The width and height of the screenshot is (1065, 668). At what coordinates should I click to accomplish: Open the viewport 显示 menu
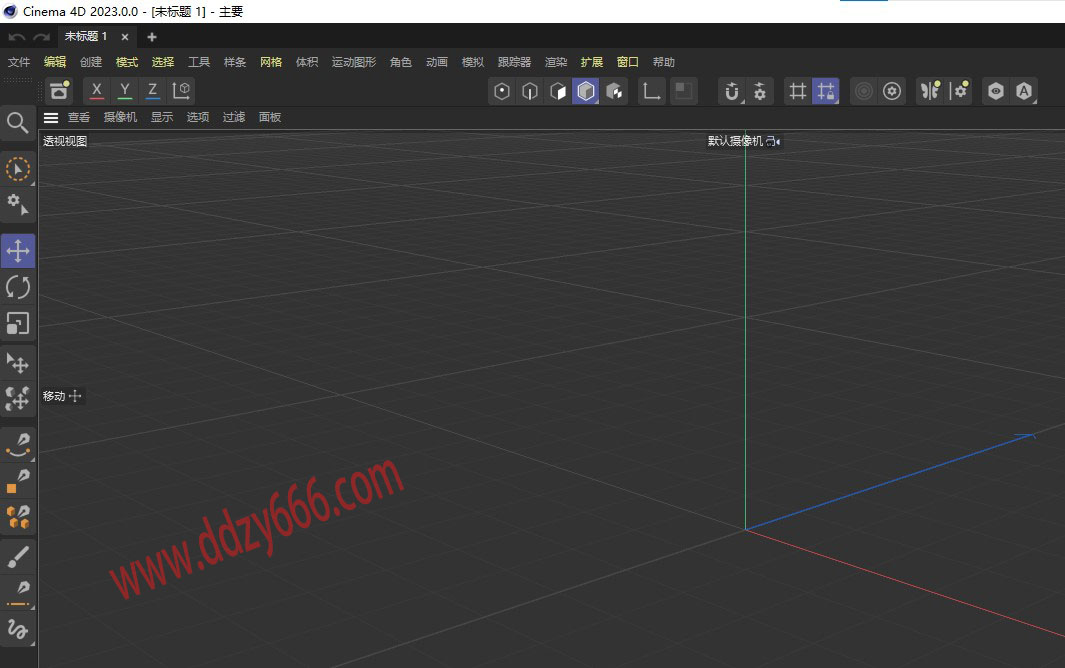pos(162,118)
